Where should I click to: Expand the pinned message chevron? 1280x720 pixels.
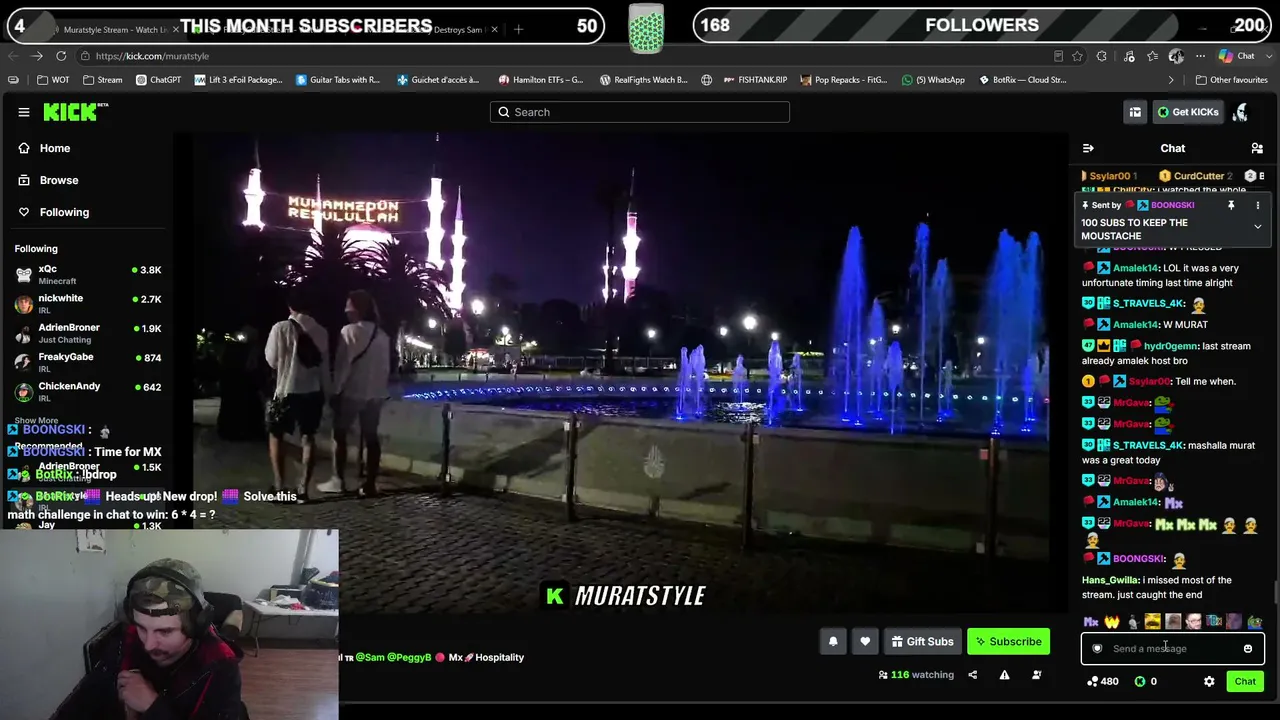pos(1258,227)
